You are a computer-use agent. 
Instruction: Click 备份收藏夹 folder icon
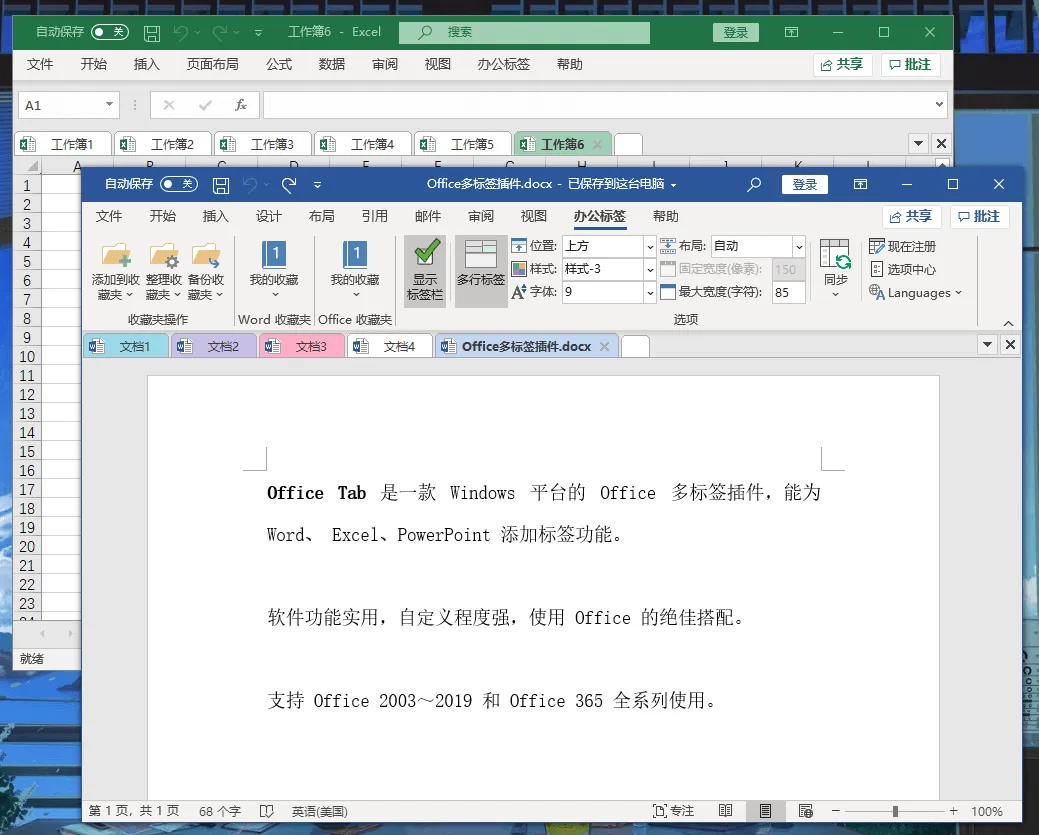(206, 255)
